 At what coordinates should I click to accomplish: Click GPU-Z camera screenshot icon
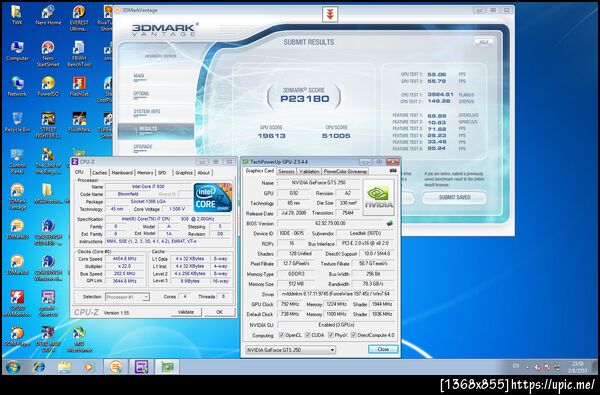(x=393, y=171)
